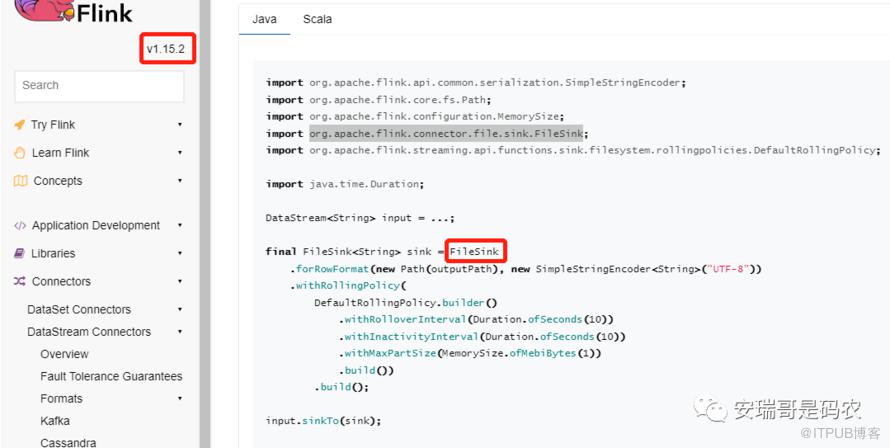Click the shuffle icon beside Connectors
Viewport: 890px width, 448px height.
click(20, 282)
